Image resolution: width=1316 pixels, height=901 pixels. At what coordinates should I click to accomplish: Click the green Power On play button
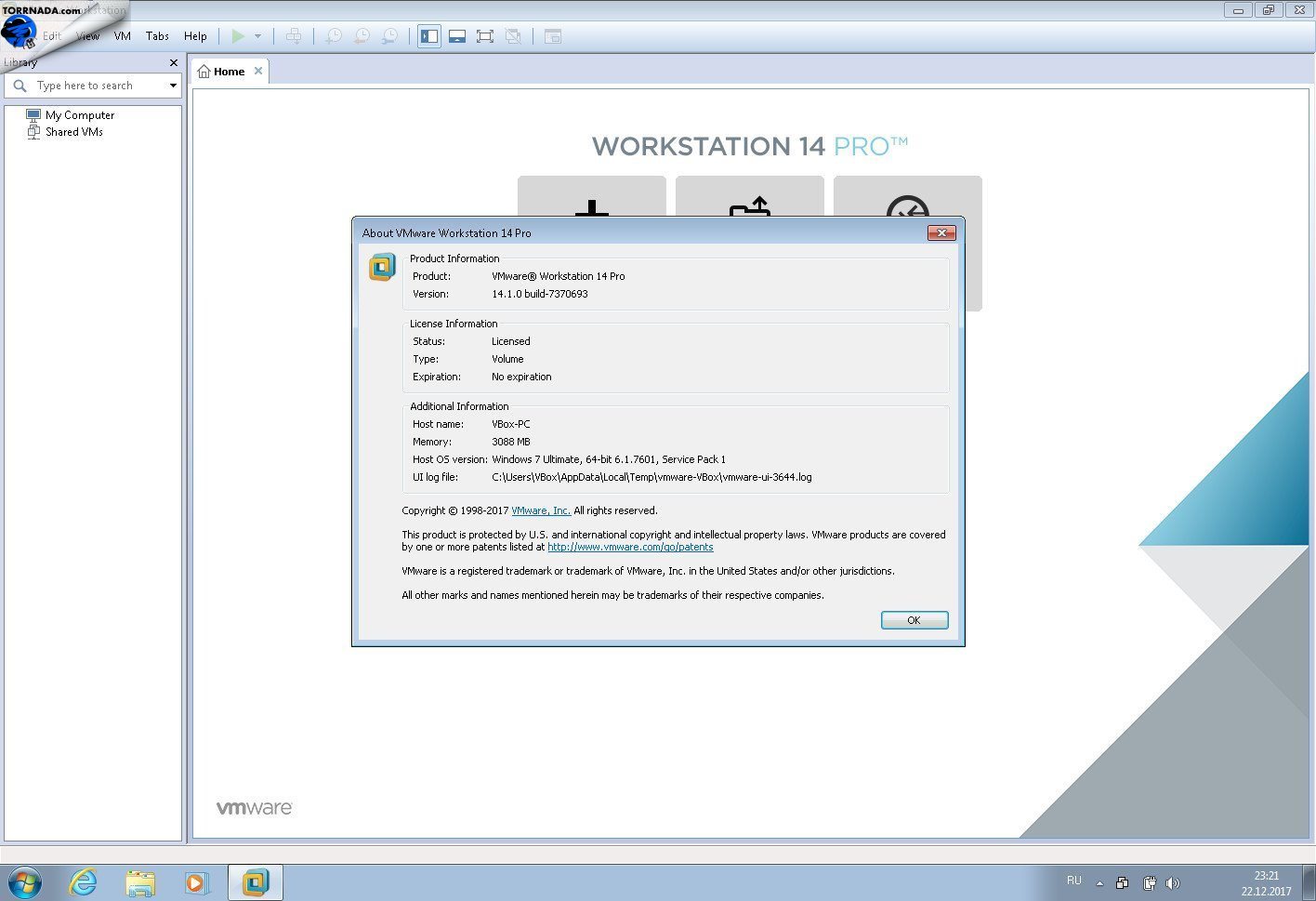[238, 36]
